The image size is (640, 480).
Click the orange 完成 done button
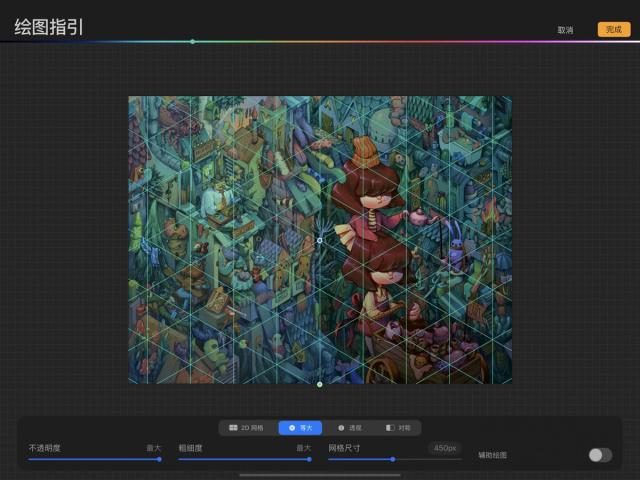click(614, 29)
